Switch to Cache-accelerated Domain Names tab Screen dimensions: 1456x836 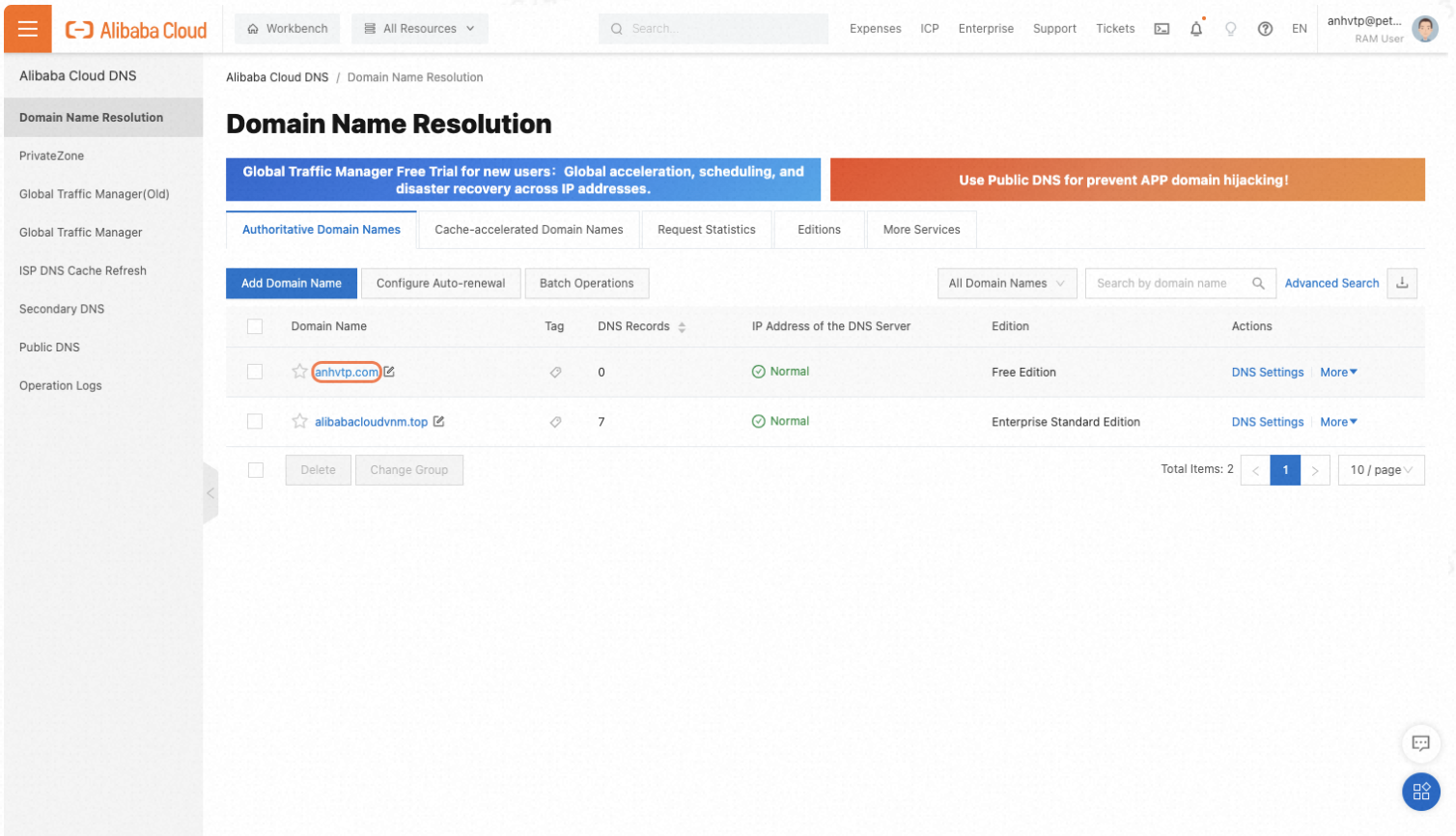click(x=529, y=230)
